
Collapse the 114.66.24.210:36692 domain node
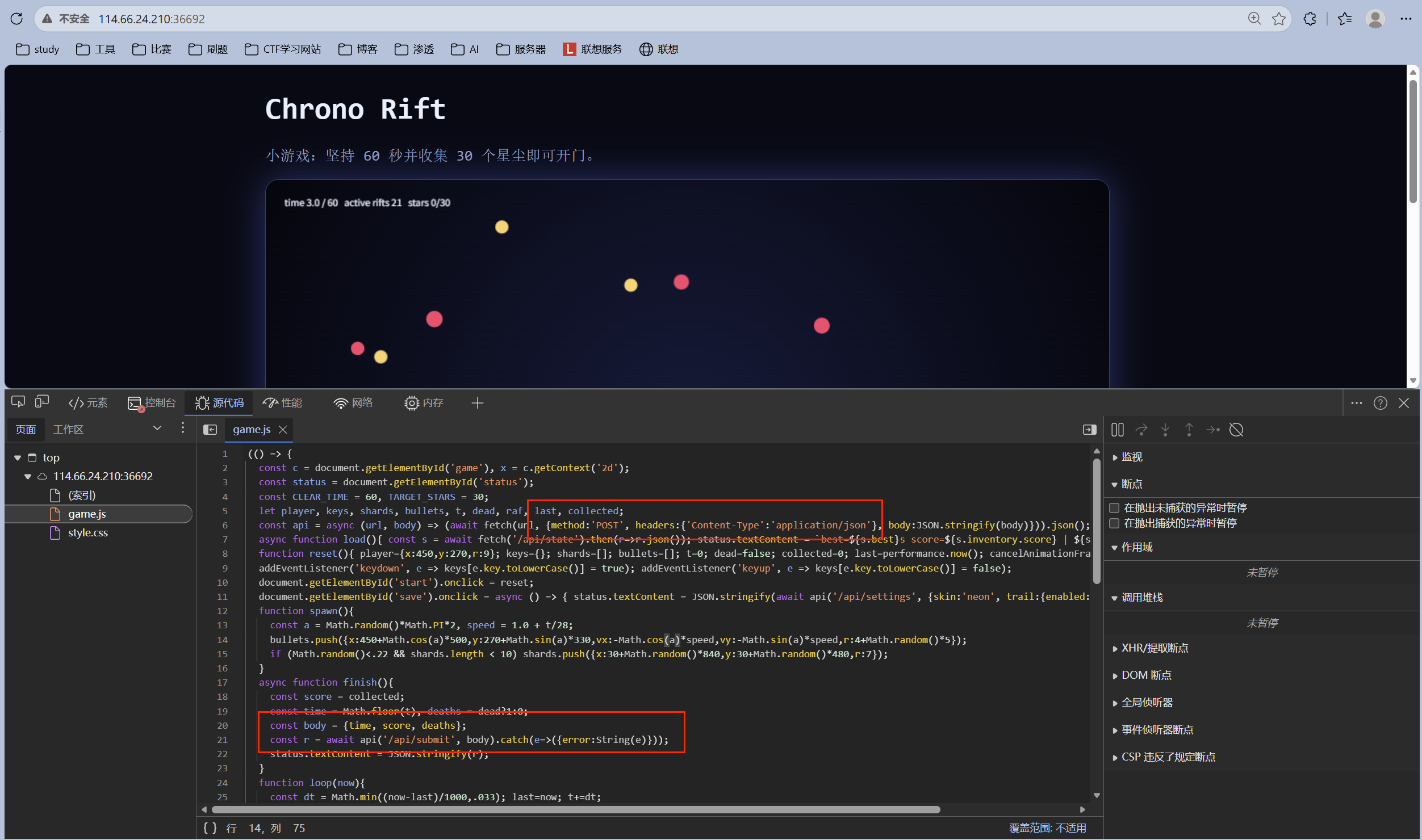click(27, 476)
